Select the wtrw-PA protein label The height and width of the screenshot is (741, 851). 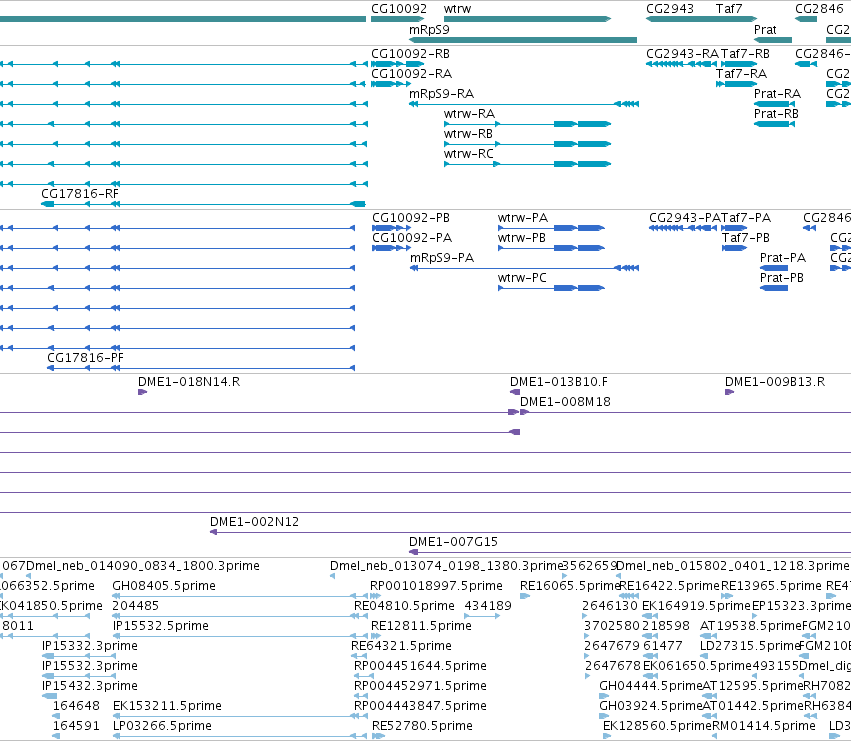click(x=523, y=218)
